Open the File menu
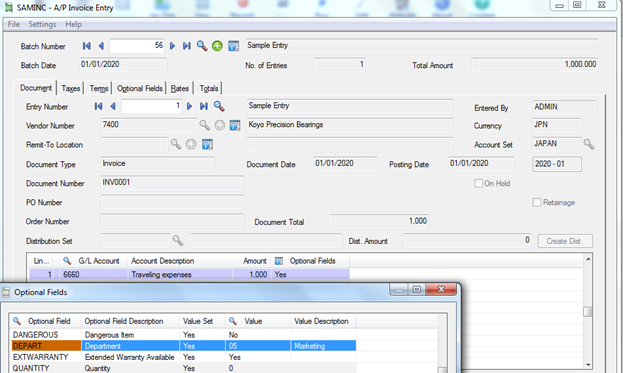Image resolution: width=623 pixels, height=373 pixels. [x=14, y=24]
